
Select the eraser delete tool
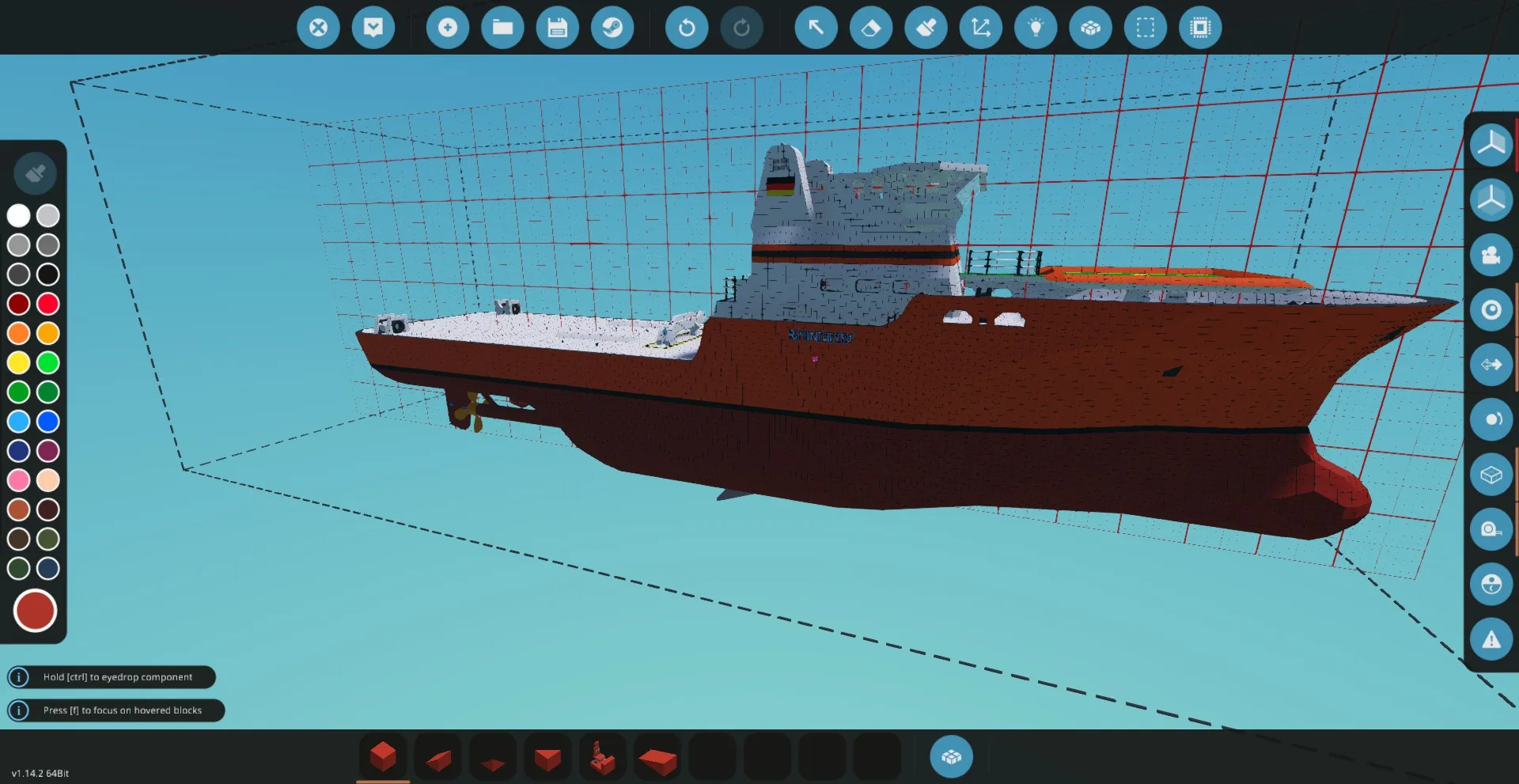tap(870, 28)
